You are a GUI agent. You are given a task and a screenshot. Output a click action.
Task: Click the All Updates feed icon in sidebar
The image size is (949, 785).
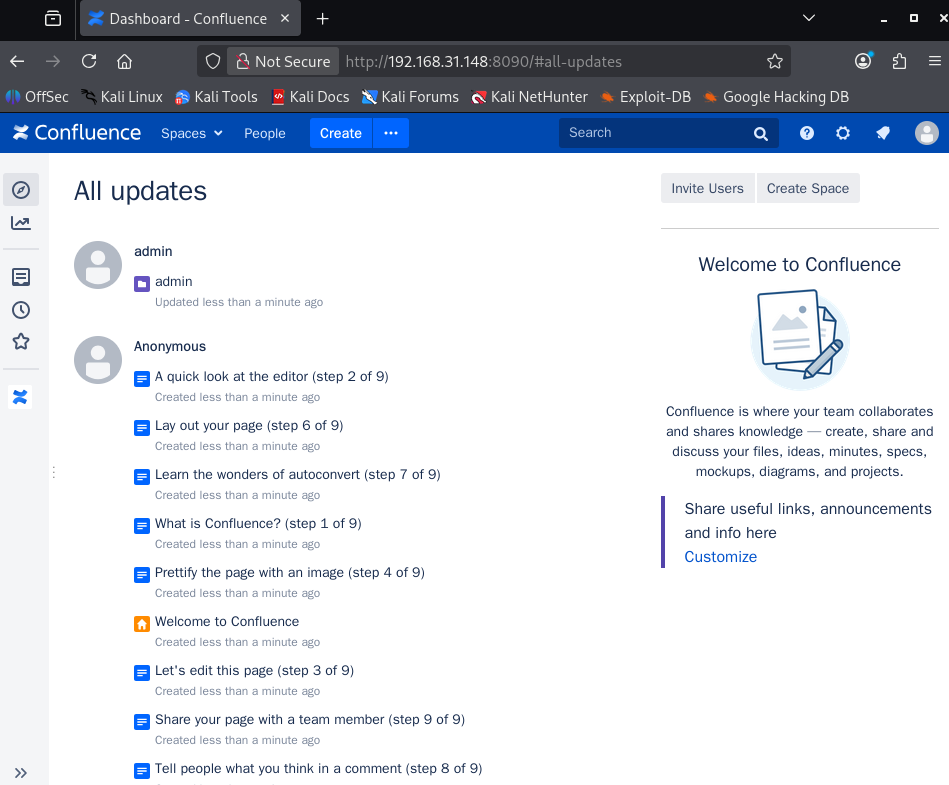[x=20, y=277]
